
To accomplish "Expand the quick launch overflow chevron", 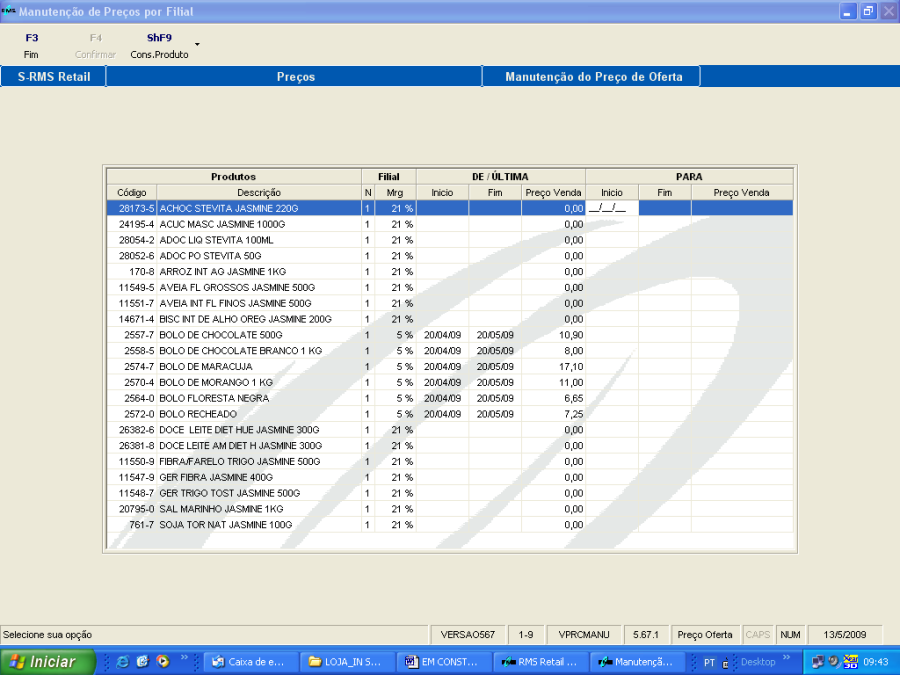I will tap(184, 658).
